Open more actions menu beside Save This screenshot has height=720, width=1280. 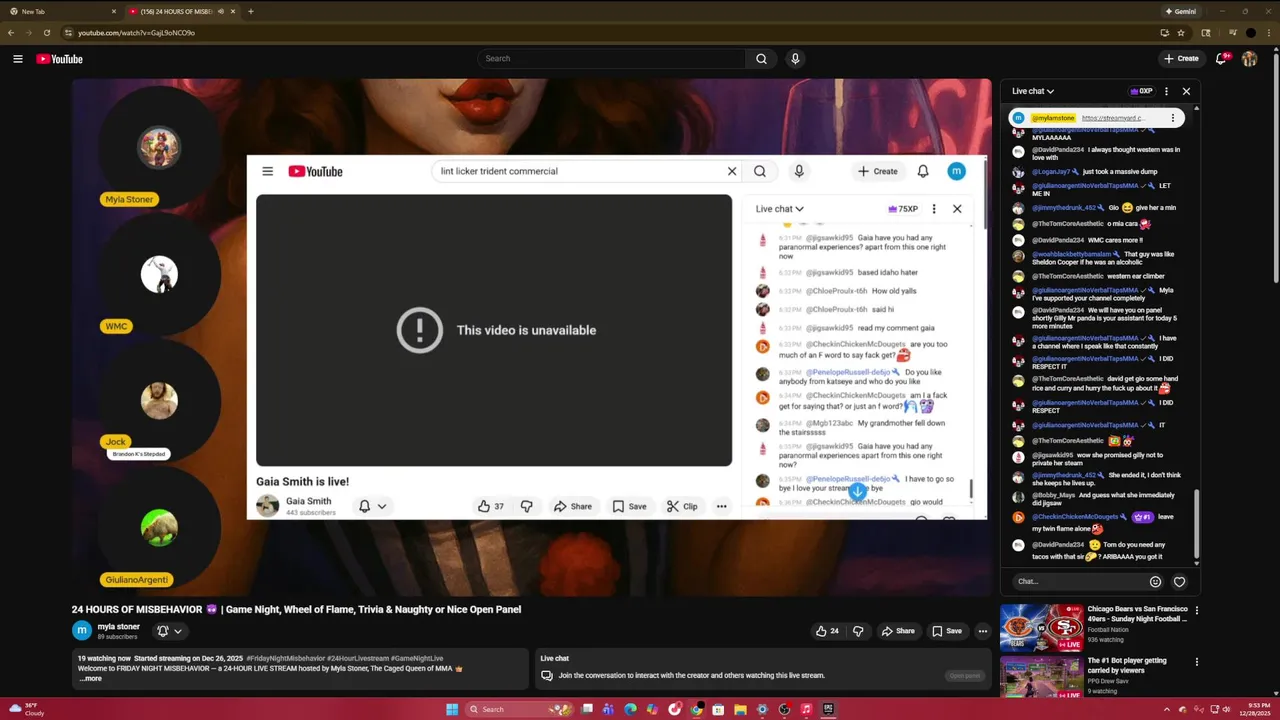coord(982,631)
